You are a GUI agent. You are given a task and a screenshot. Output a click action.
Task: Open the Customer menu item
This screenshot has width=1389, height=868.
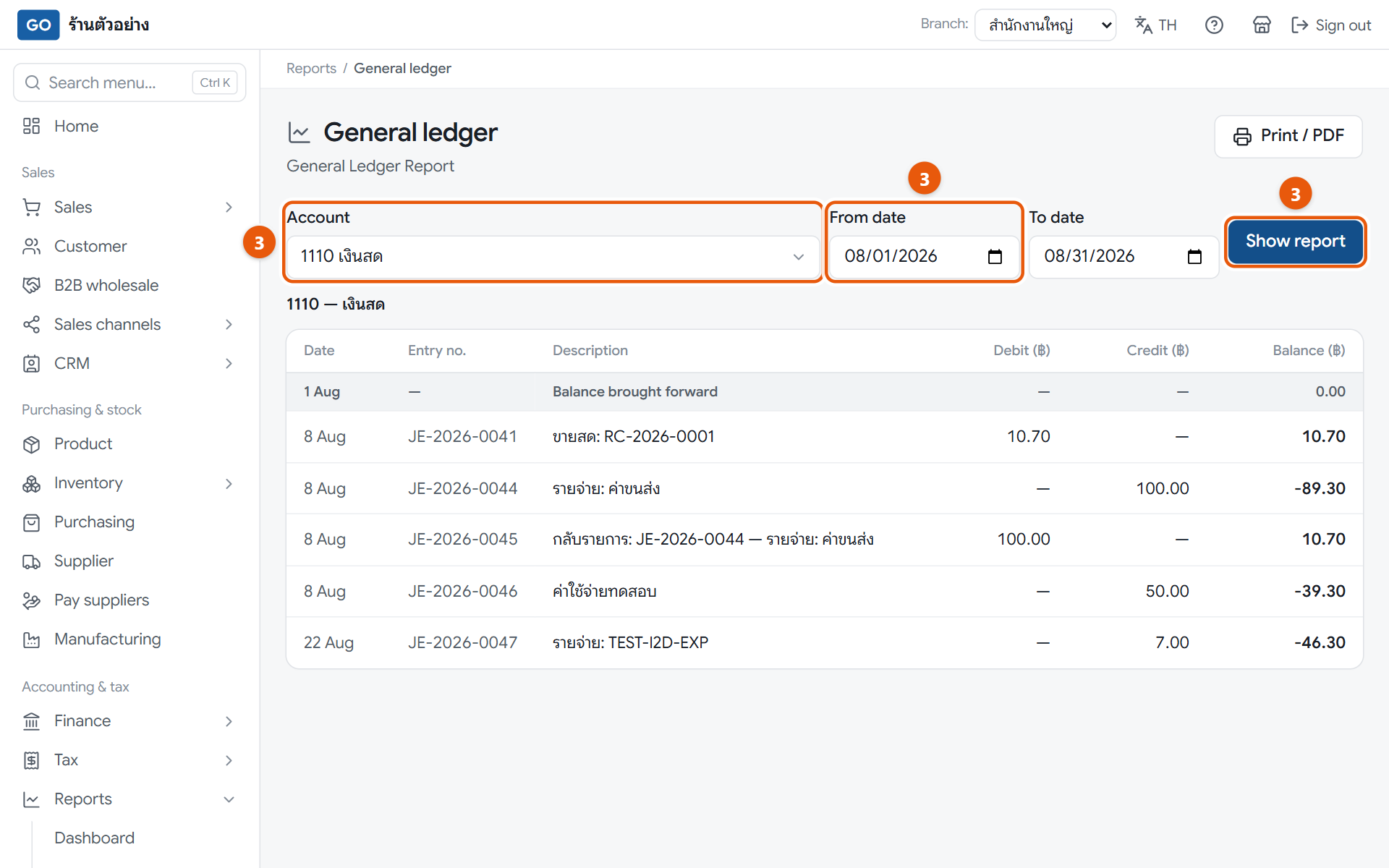point(90,247)
